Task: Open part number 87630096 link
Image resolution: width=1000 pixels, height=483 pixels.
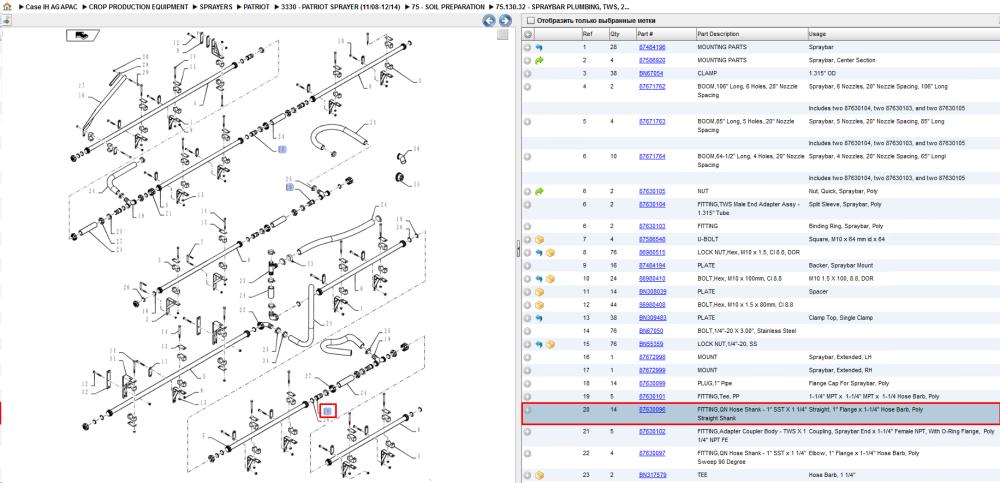Action: point(652,410)
